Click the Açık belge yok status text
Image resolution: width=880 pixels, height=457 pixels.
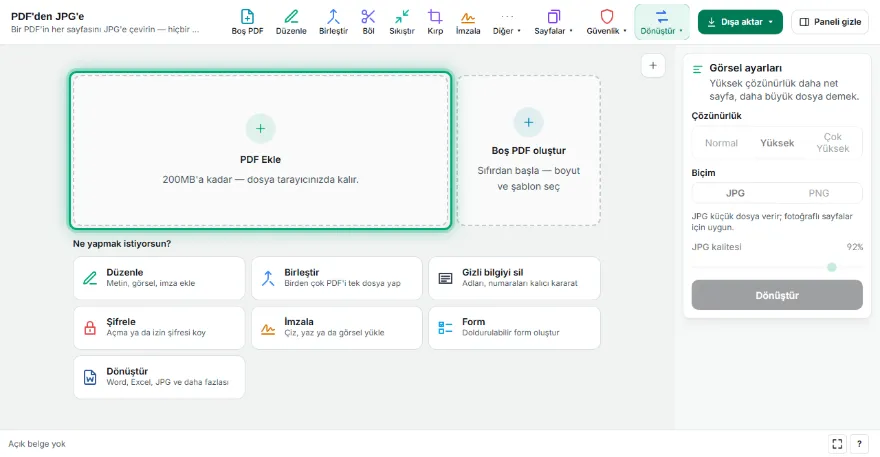[x=37, y=444]
